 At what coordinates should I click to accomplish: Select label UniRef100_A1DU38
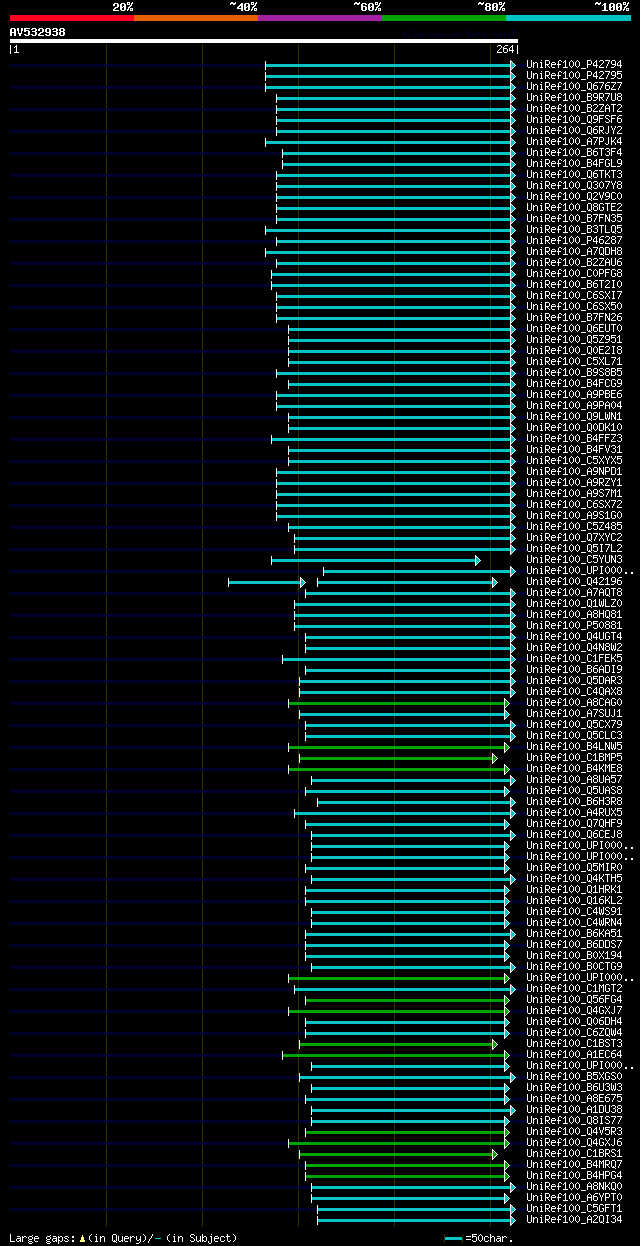click(574, 1110)
